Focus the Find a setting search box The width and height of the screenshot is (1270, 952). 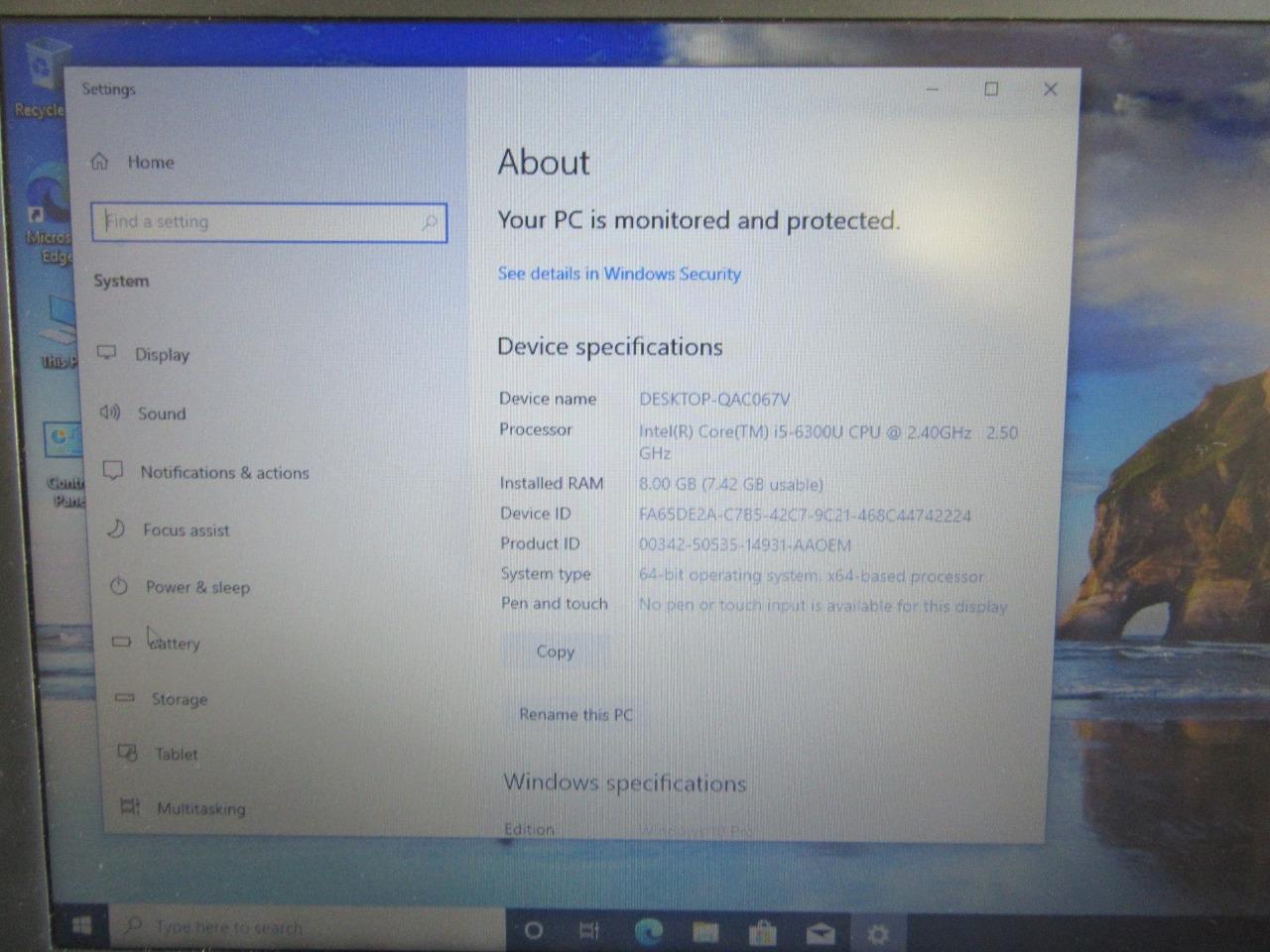click(x=269, y=222)
